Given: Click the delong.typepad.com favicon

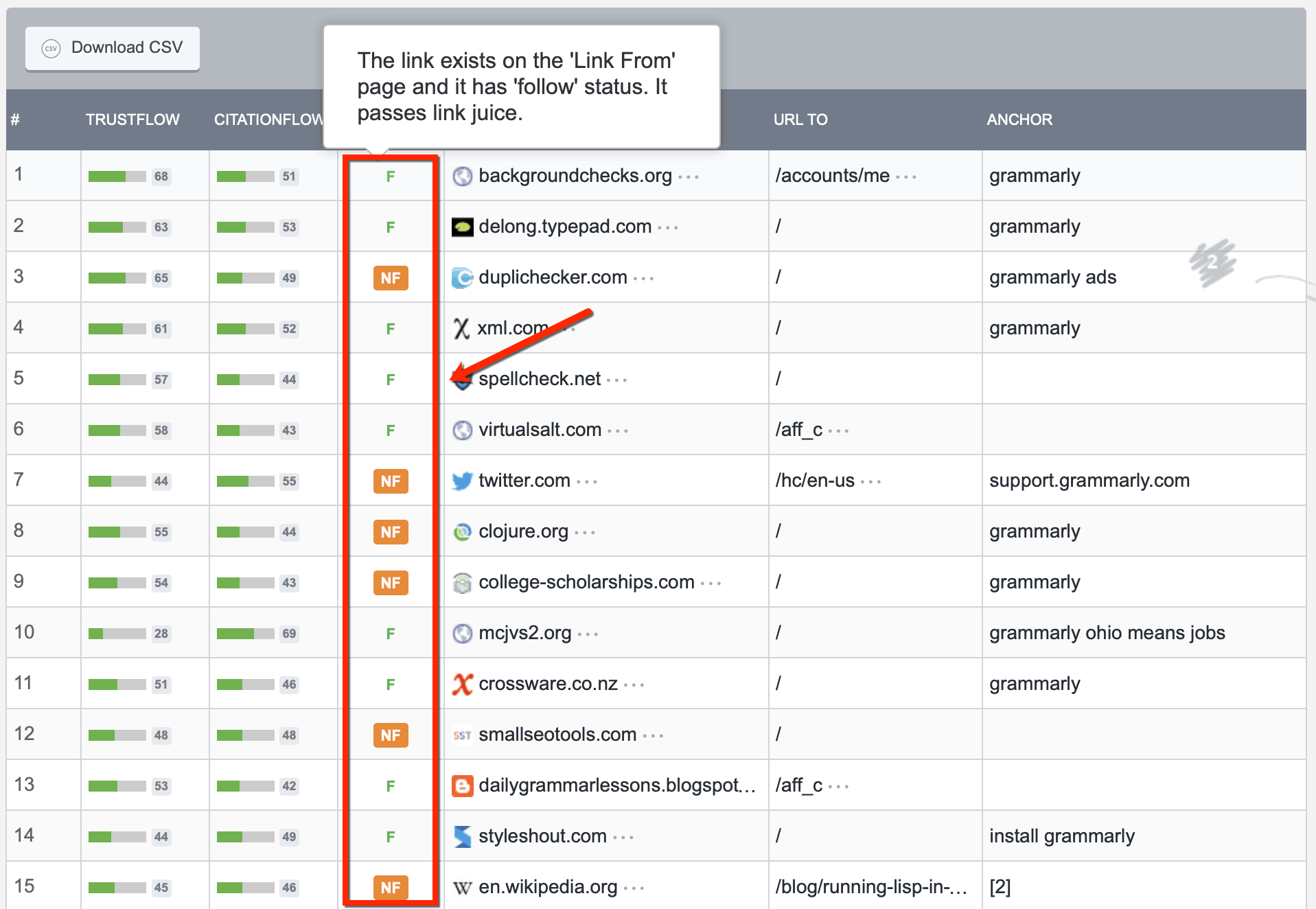Looking at the screenshot, I should click(463, 227).
